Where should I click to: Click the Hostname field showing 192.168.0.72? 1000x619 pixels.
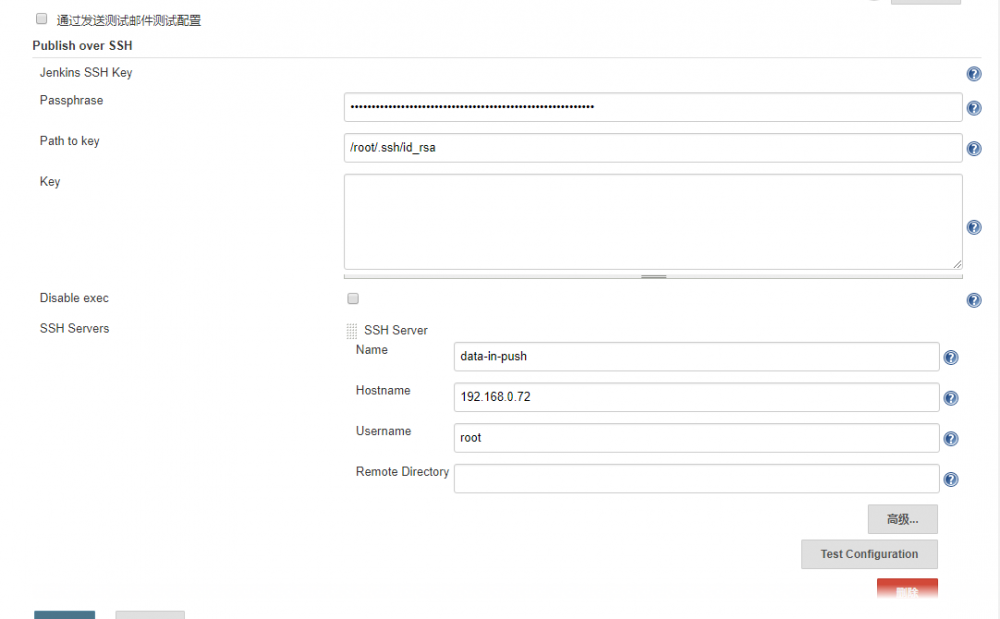pyautogui.click(x=697, y=397)
